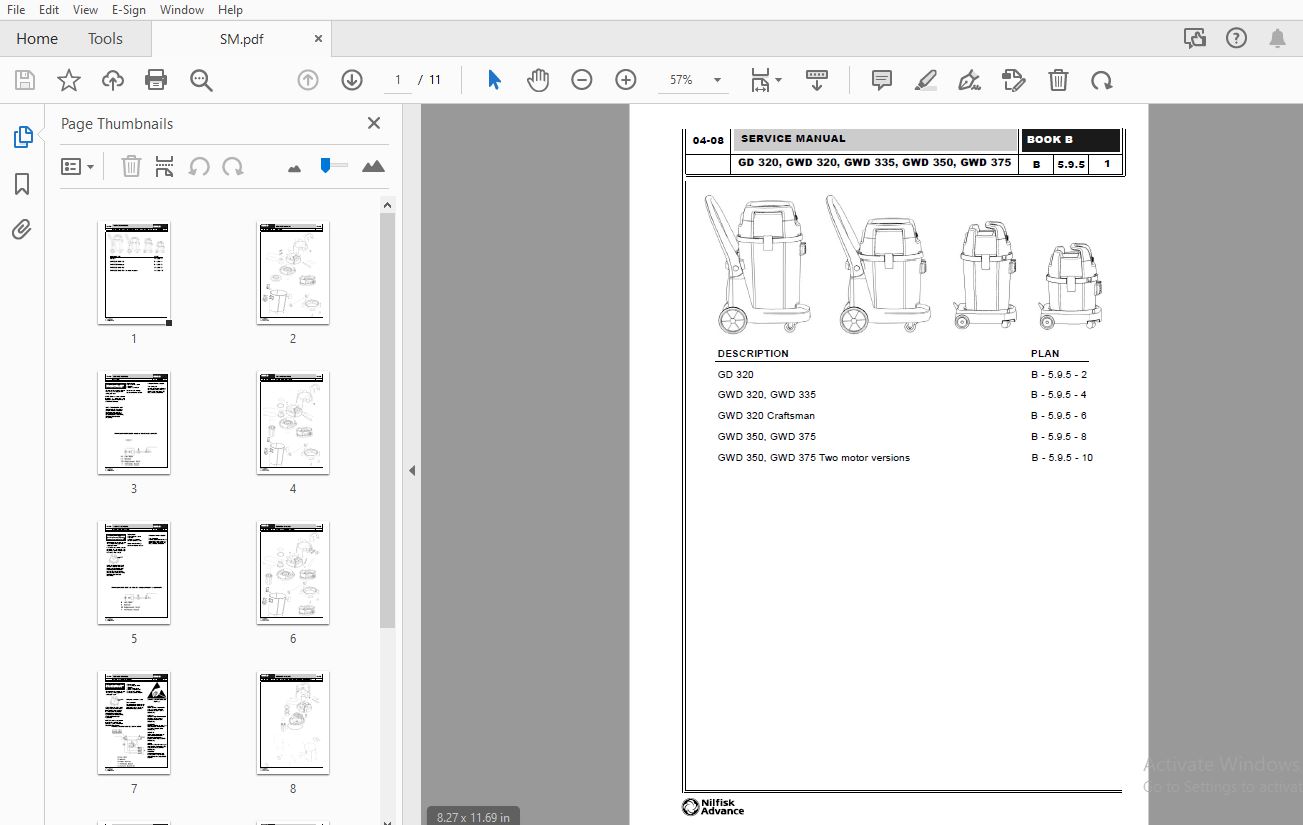1303x825 pixels.
Task: Rotate page clockwise in toolbar
Action: point(1102,80)
